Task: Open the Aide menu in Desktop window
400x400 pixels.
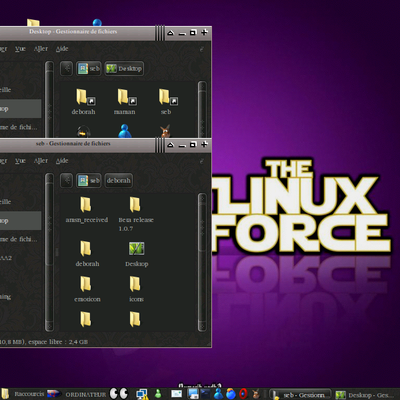Action: click(x=62, y=49)
